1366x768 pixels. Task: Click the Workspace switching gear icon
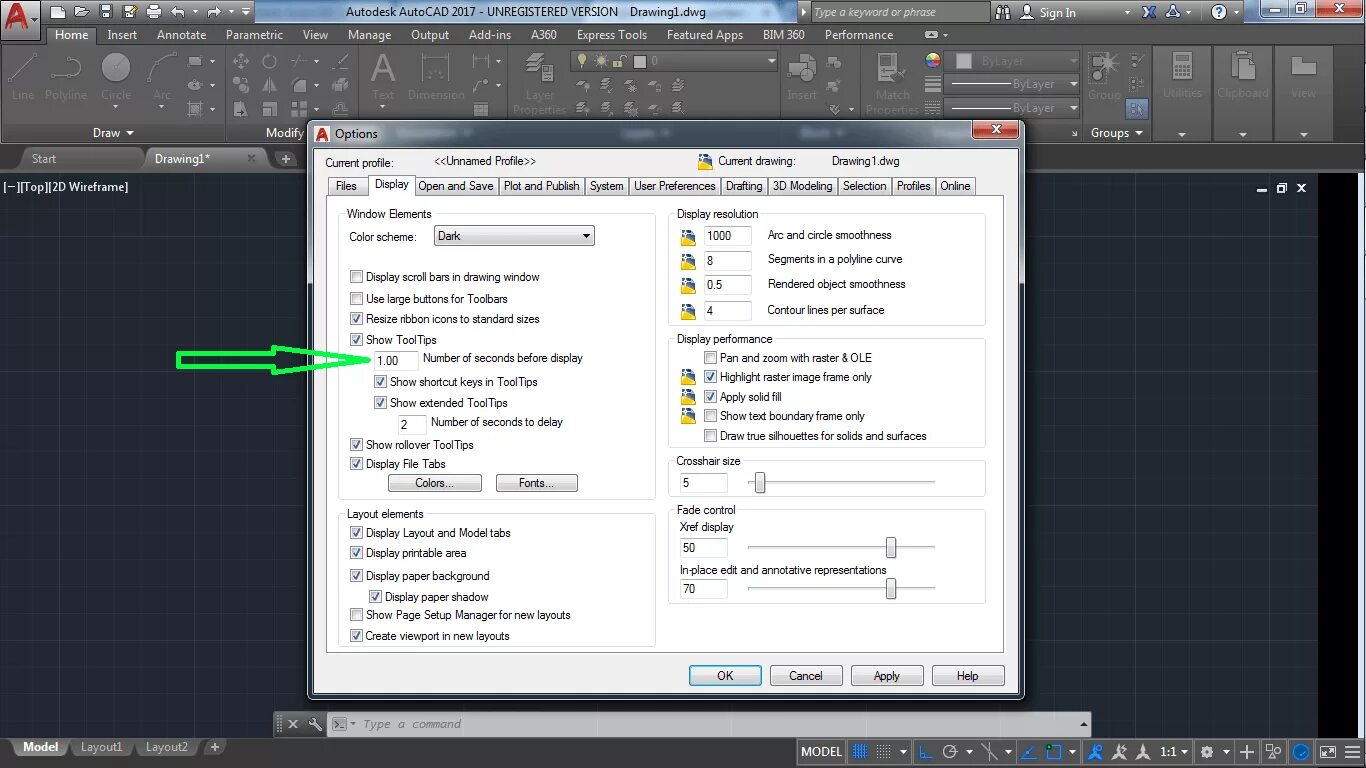click(x=1207, y=751)
